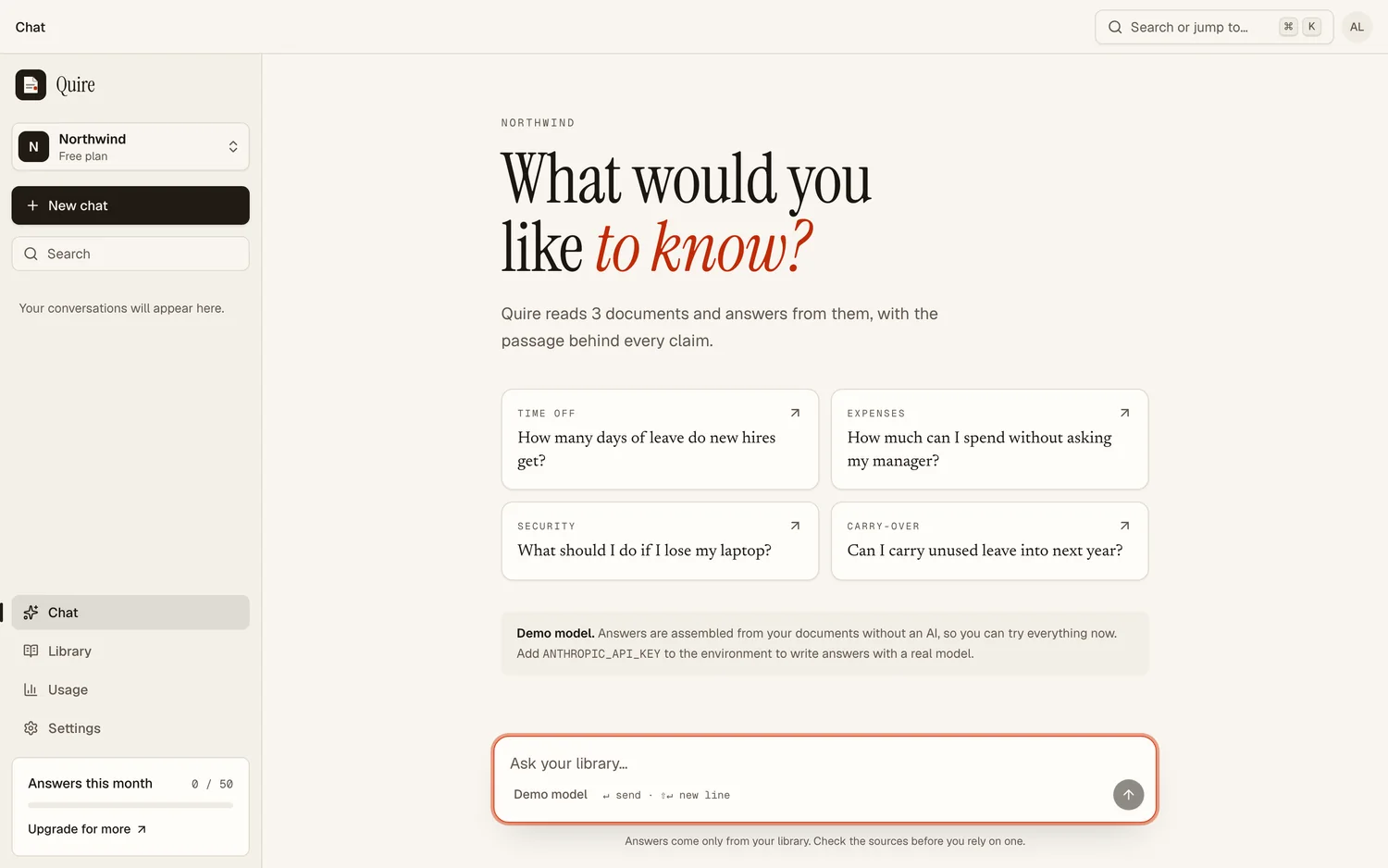Start a New chat
The width and height of the screenshot is (1388, 868).
click(x=130, y=205)
